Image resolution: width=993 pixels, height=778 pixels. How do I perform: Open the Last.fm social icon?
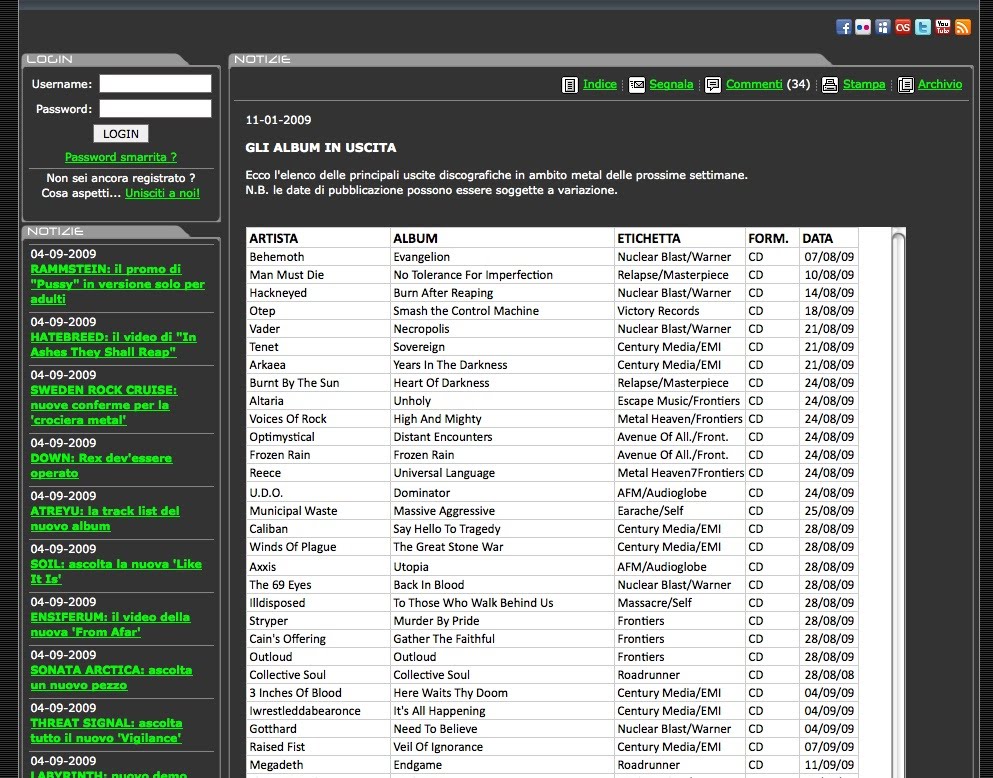coord(903,27)
